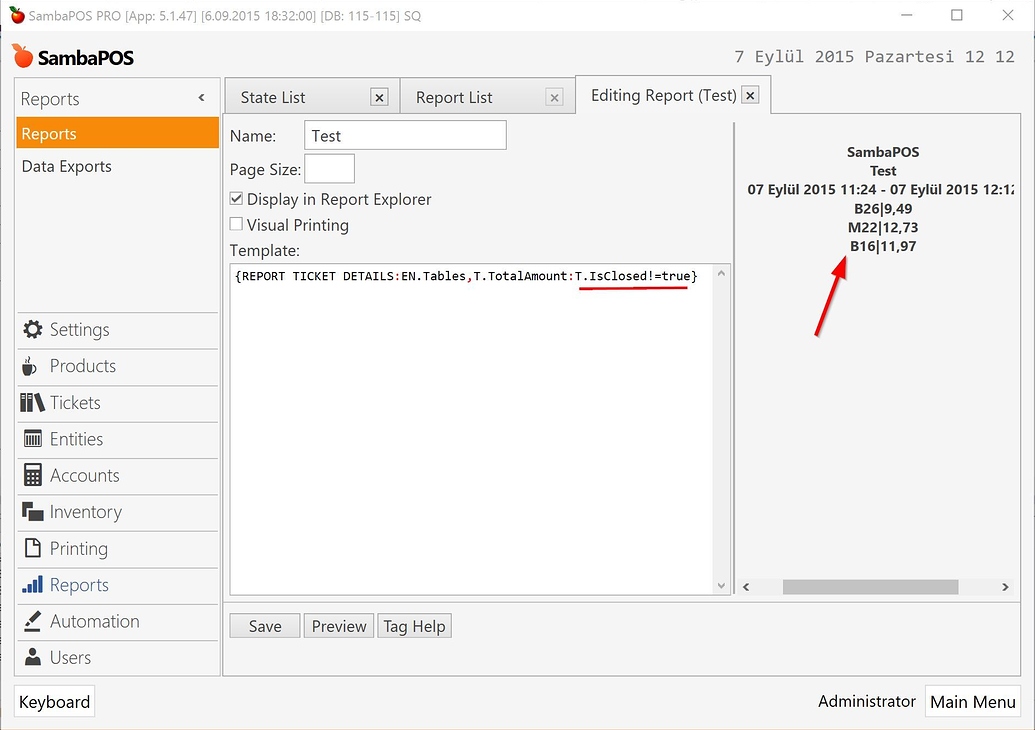
Task: Click inside the Name input field
Action: [x=404, y=134]
